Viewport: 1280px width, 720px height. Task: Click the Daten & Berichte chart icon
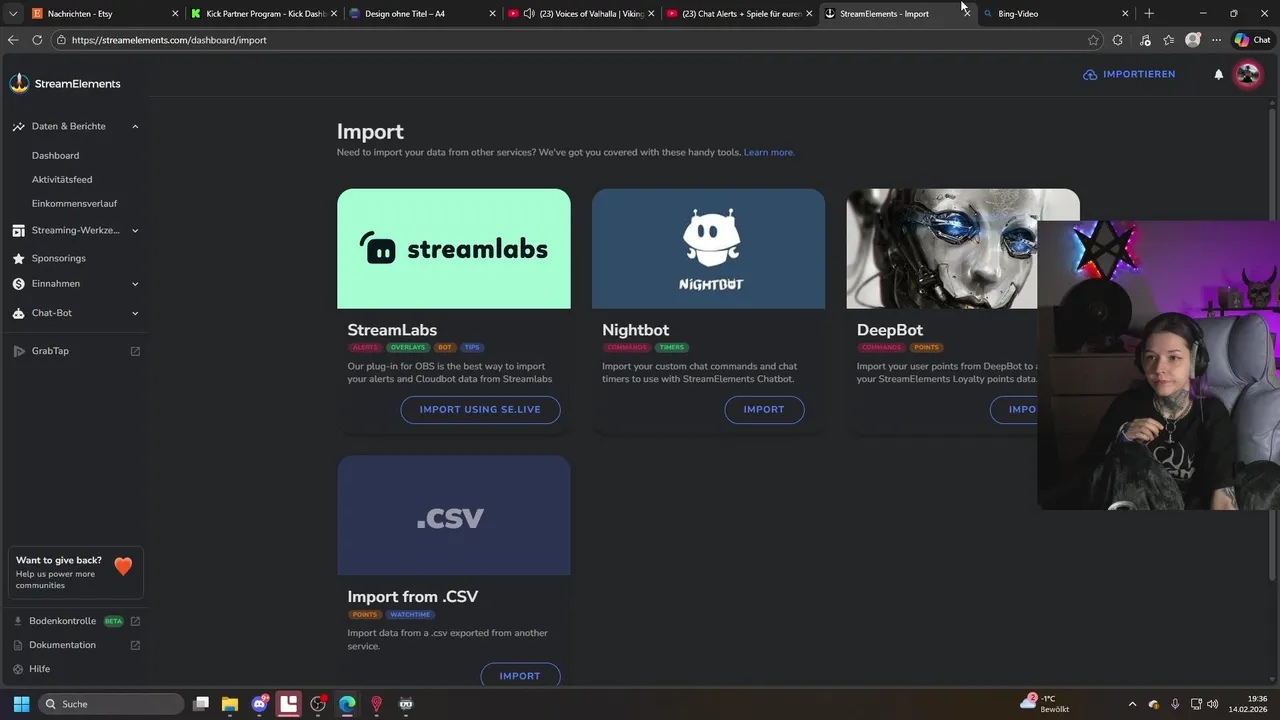18,127
